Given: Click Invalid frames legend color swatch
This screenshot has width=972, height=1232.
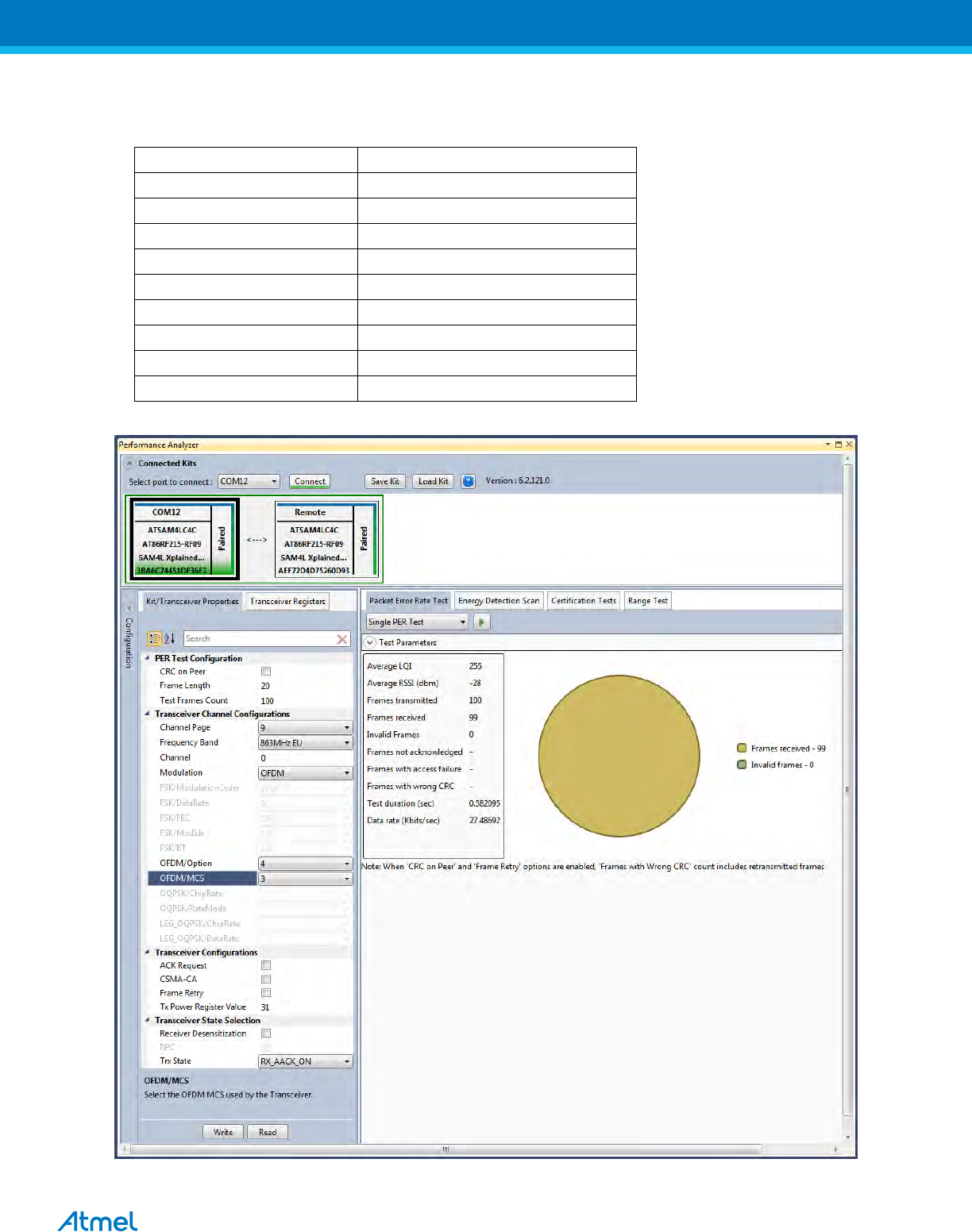Looking at the screenshot, I should 742,765.
